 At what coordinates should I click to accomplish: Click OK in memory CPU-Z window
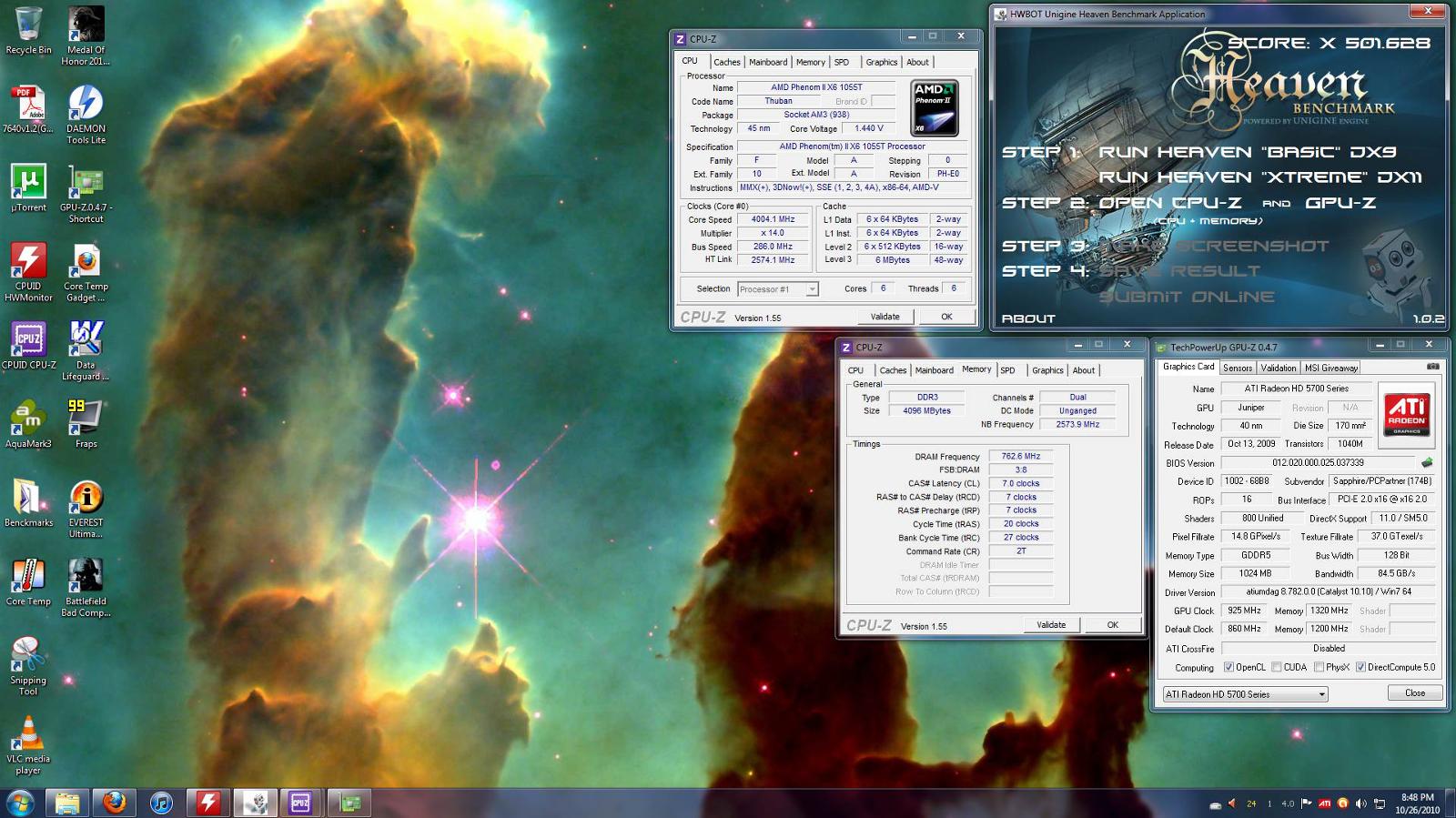pos(1112,625)
